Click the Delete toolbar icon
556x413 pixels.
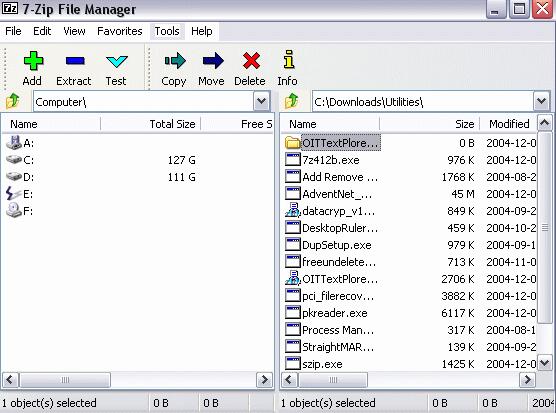(251, 61)
